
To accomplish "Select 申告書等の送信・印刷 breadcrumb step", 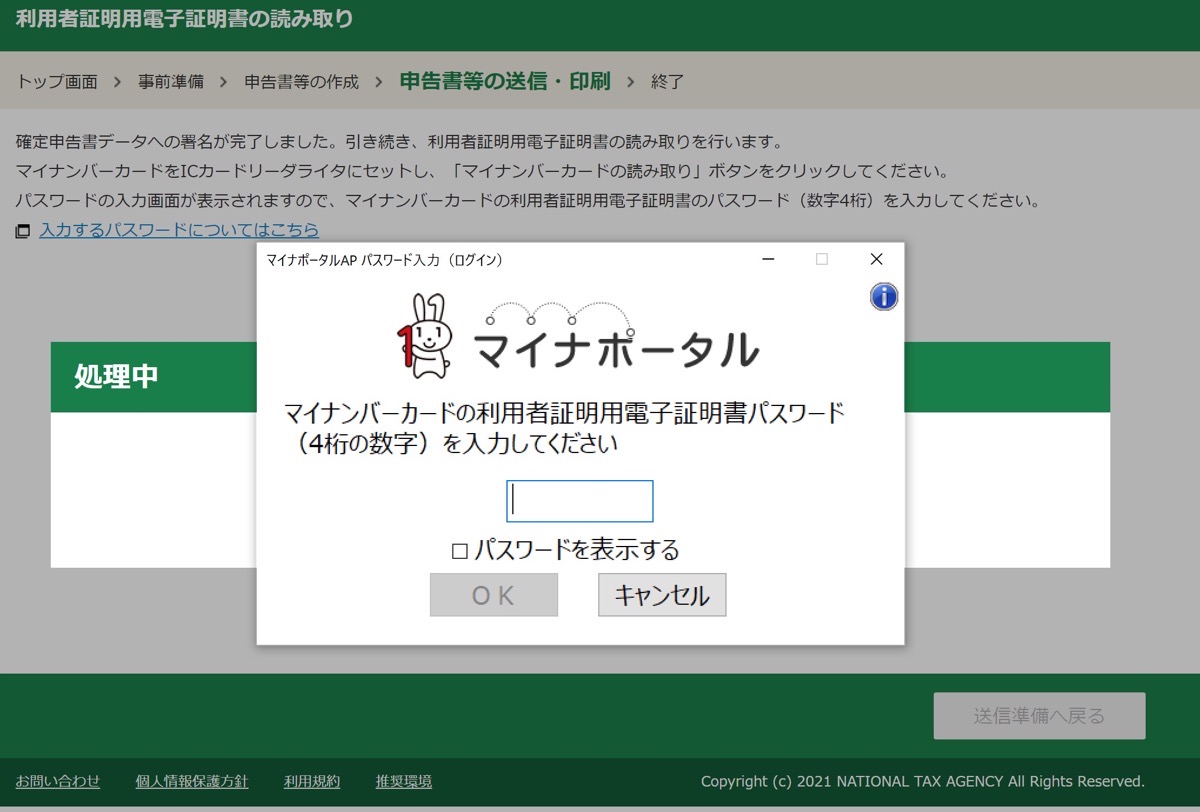I will [505, 81].
